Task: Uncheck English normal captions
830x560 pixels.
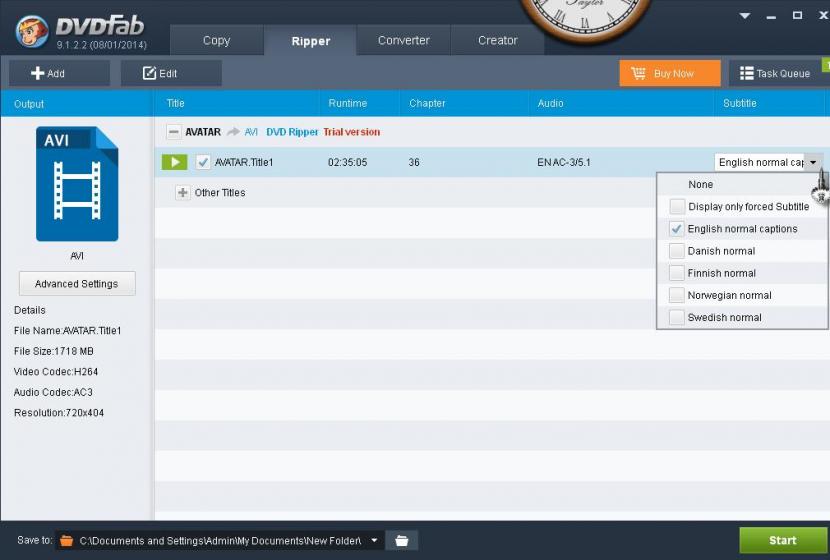Action: click(676, 229)
